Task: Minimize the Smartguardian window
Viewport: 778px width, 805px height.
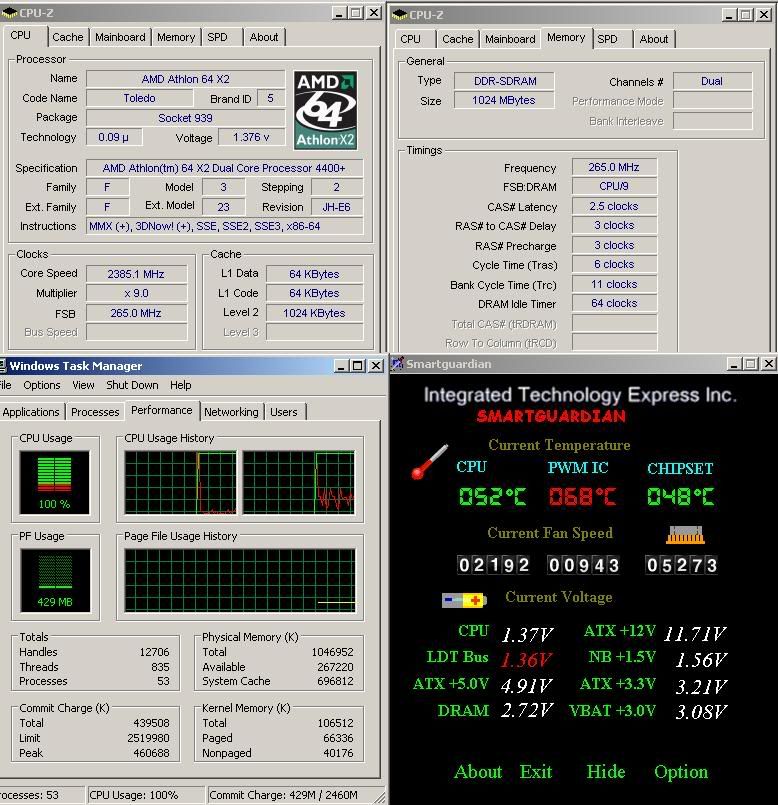Action: 734,364
